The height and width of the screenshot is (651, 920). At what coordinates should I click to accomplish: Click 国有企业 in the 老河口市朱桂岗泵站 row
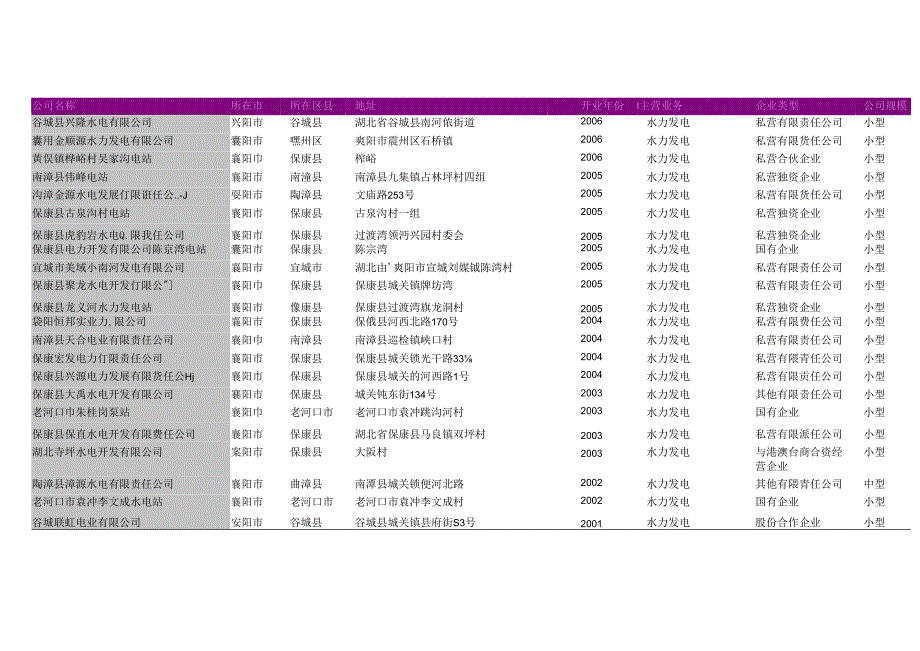777,412
